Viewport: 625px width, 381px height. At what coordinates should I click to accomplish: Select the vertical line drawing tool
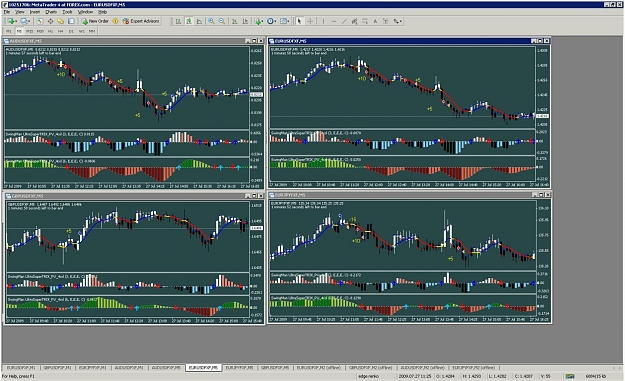tap(323, 22)
